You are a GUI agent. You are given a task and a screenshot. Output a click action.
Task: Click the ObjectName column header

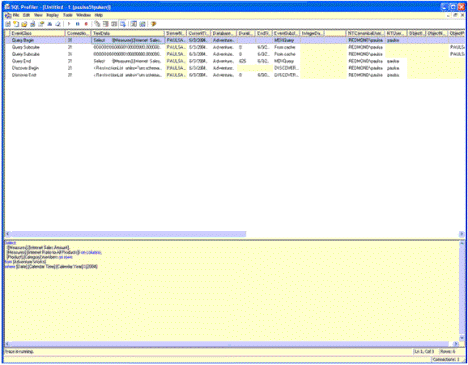point(436,33)
